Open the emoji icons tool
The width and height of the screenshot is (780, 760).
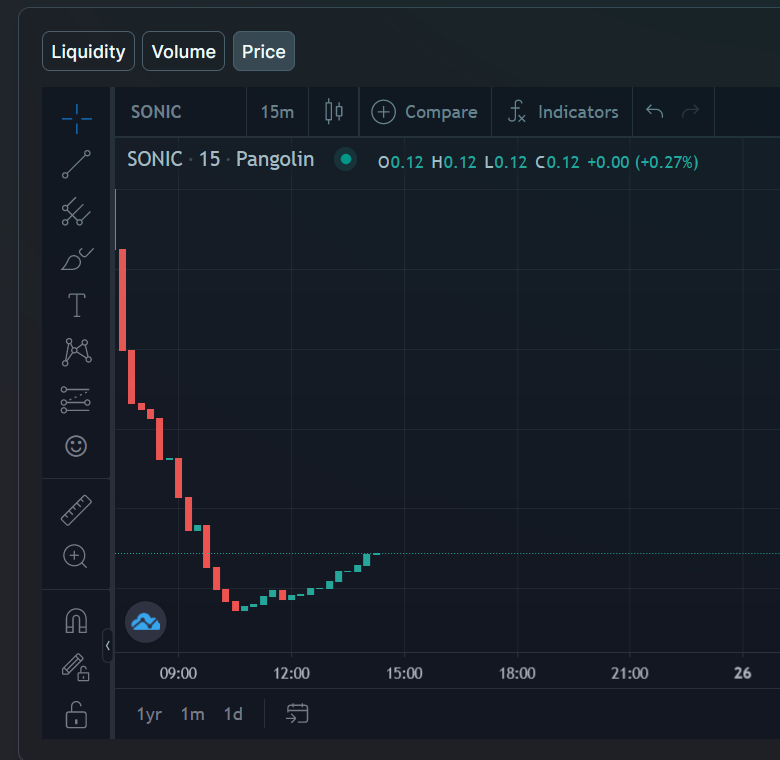76,446
